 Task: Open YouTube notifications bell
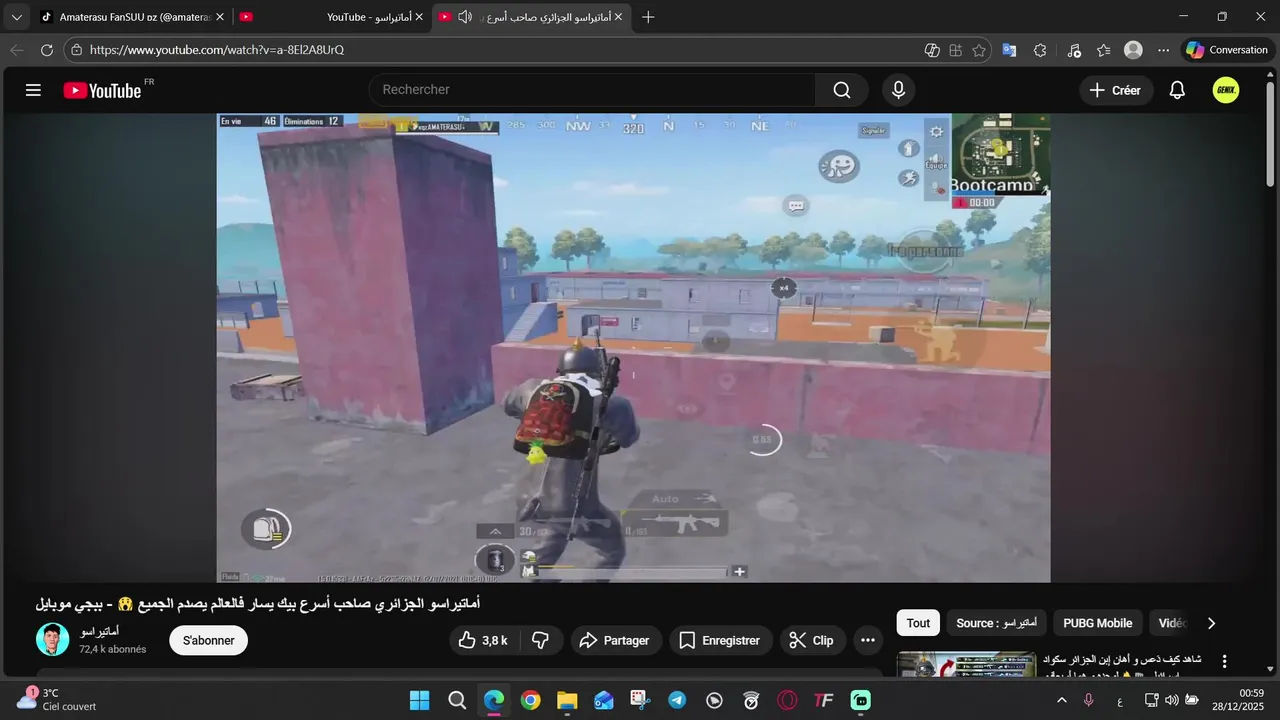click(x=1177, y=90)
